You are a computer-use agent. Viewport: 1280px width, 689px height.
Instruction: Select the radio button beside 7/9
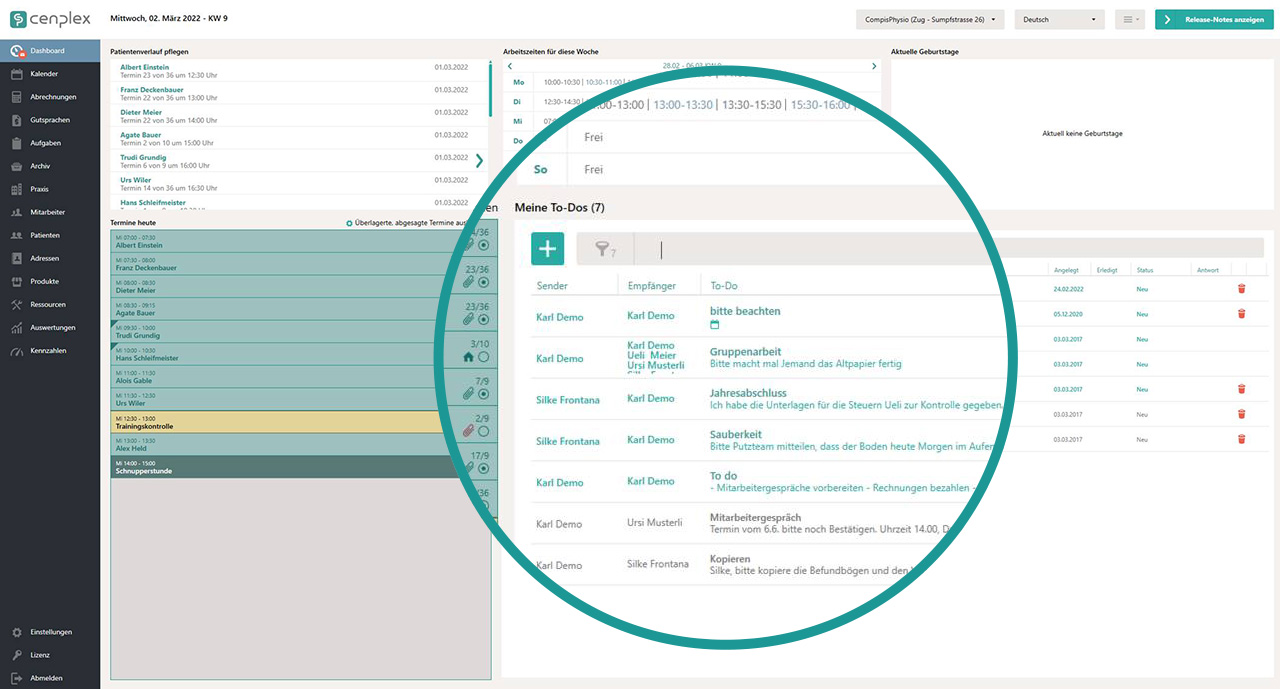484,394
